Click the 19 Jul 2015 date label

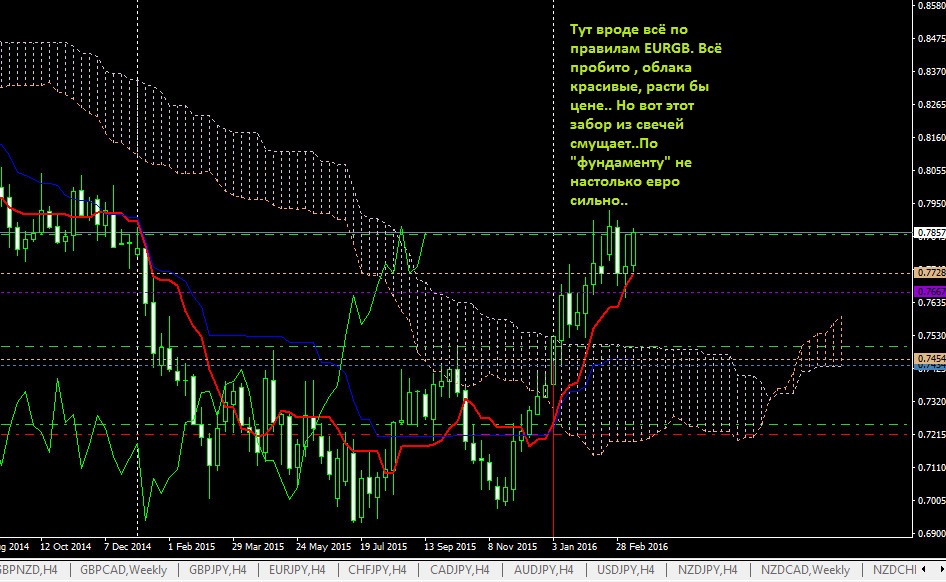[384, 546]
